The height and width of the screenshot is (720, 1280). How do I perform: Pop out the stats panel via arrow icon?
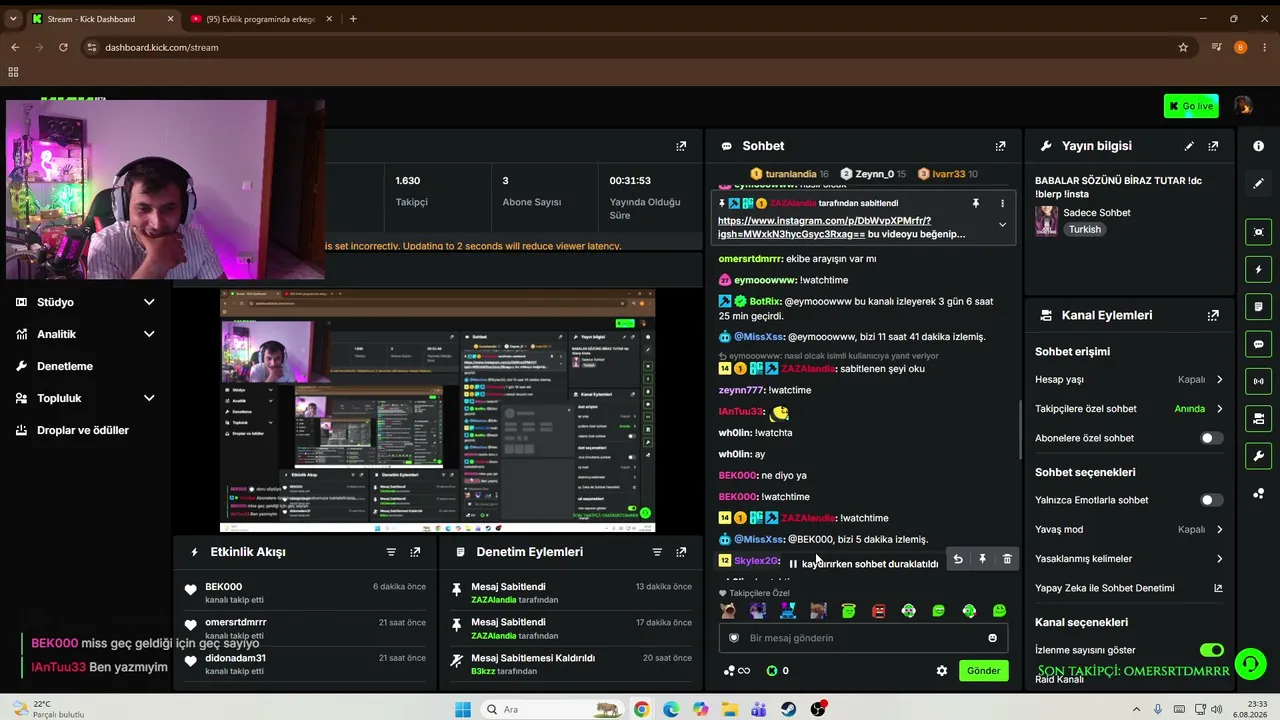click(x=681, y=146)
